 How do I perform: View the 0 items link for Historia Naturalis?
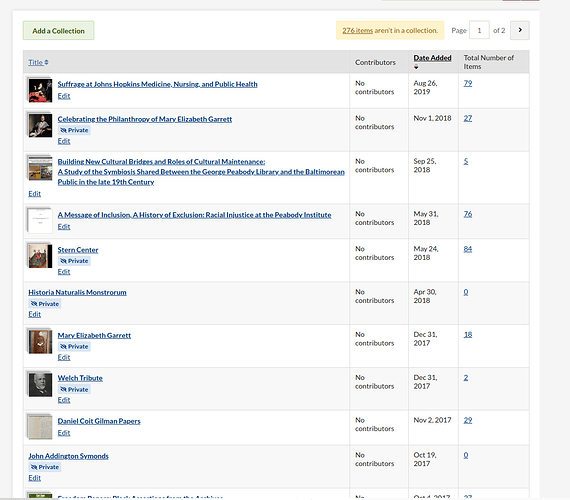click(x=466, y=292)
